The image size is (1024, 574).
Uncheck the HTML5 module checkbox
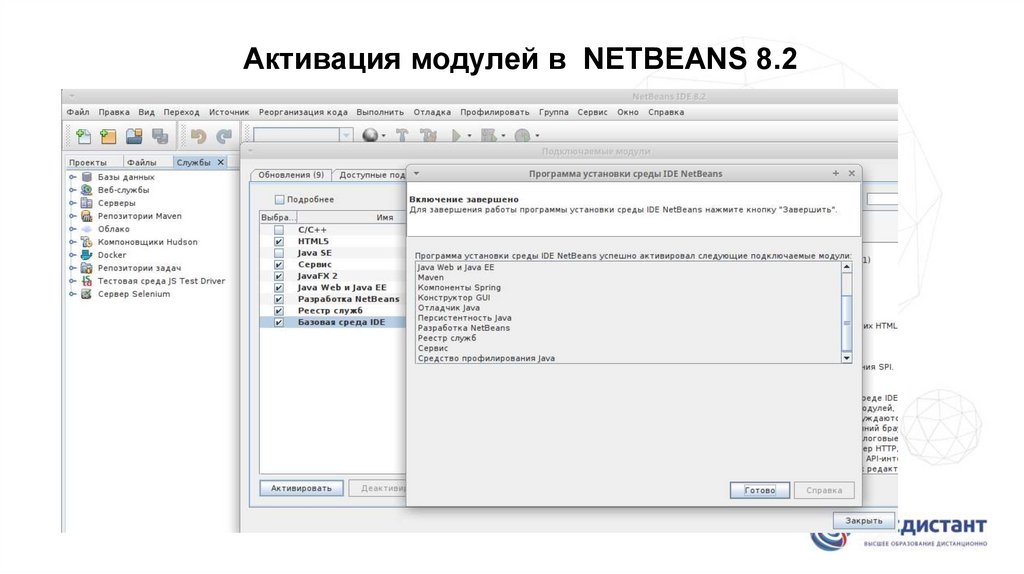279,242
